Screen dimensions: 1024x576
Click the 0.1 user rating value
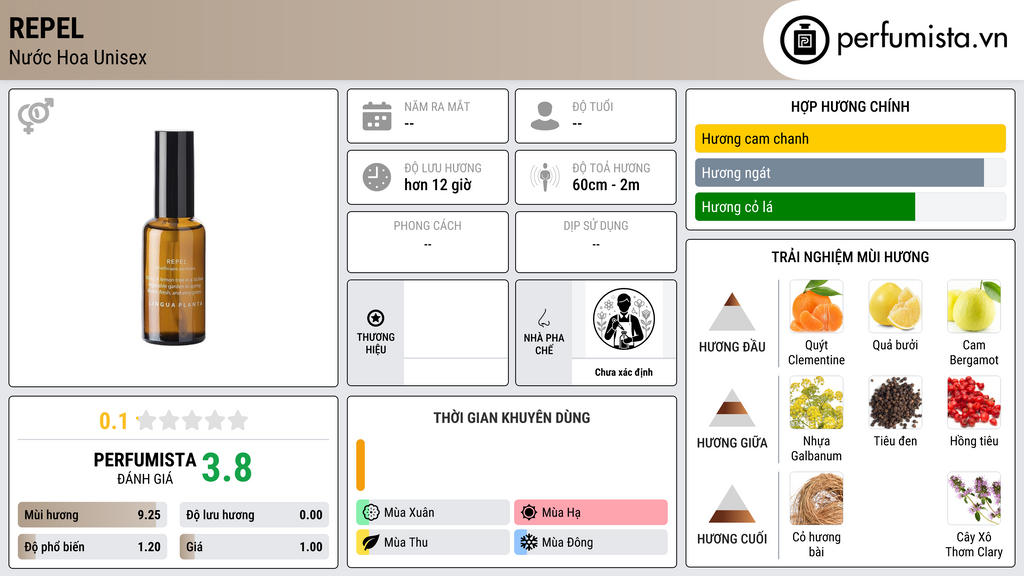pos(114,421)
